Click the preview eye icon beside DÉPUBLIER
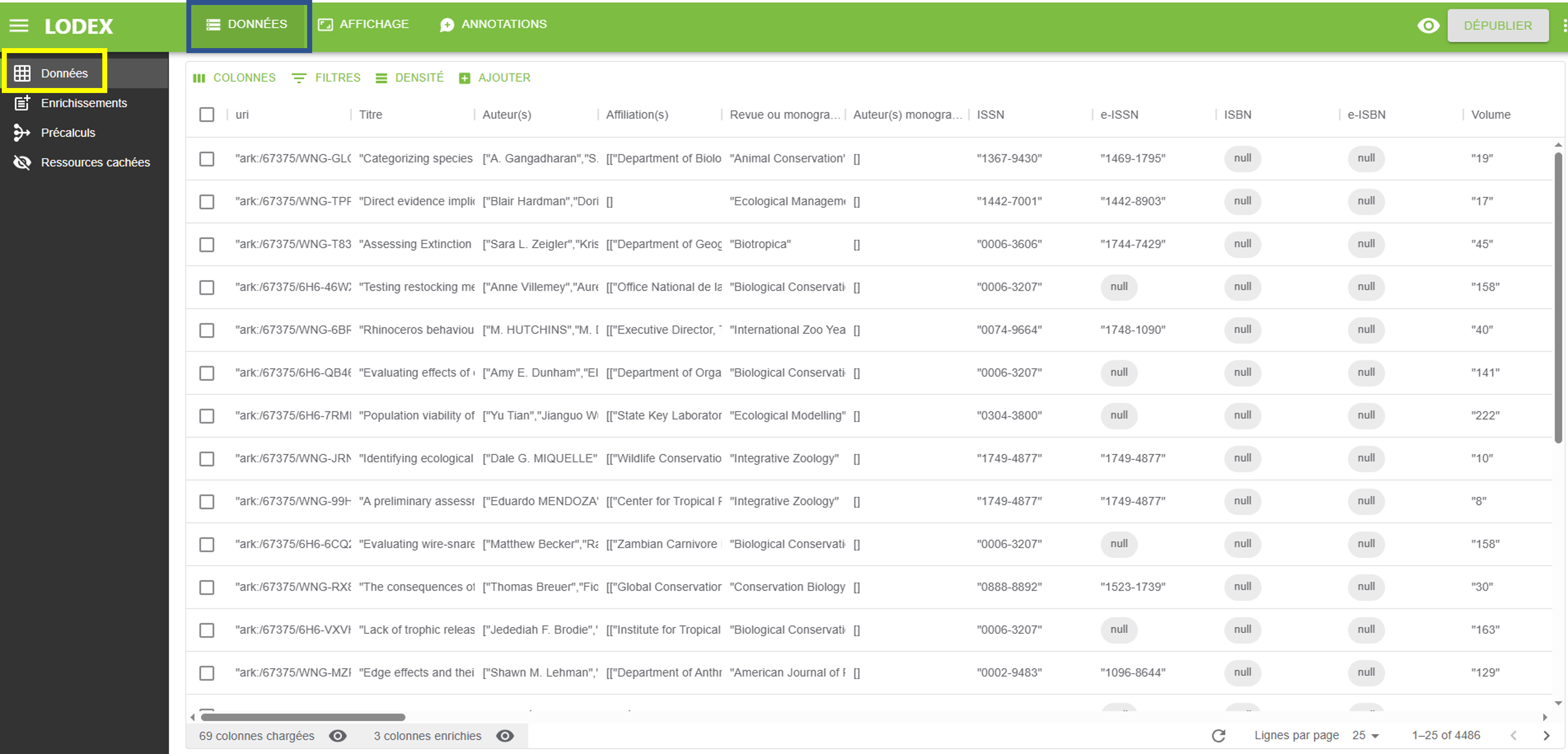The image size is (1568, 754). (1428, 26)
